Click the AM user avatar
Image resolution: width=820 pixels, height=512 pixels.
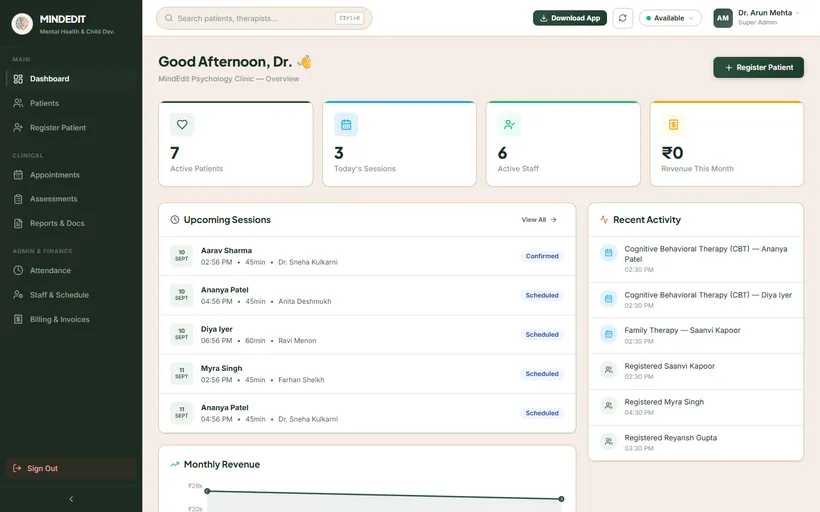tap(723, 18)
